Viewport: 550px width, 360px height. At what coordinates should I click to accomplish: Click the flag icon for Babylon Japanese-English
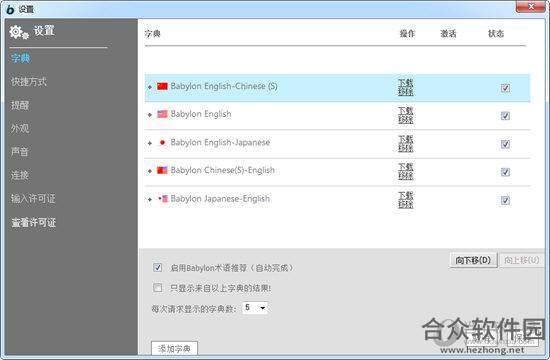pos(162,199)
